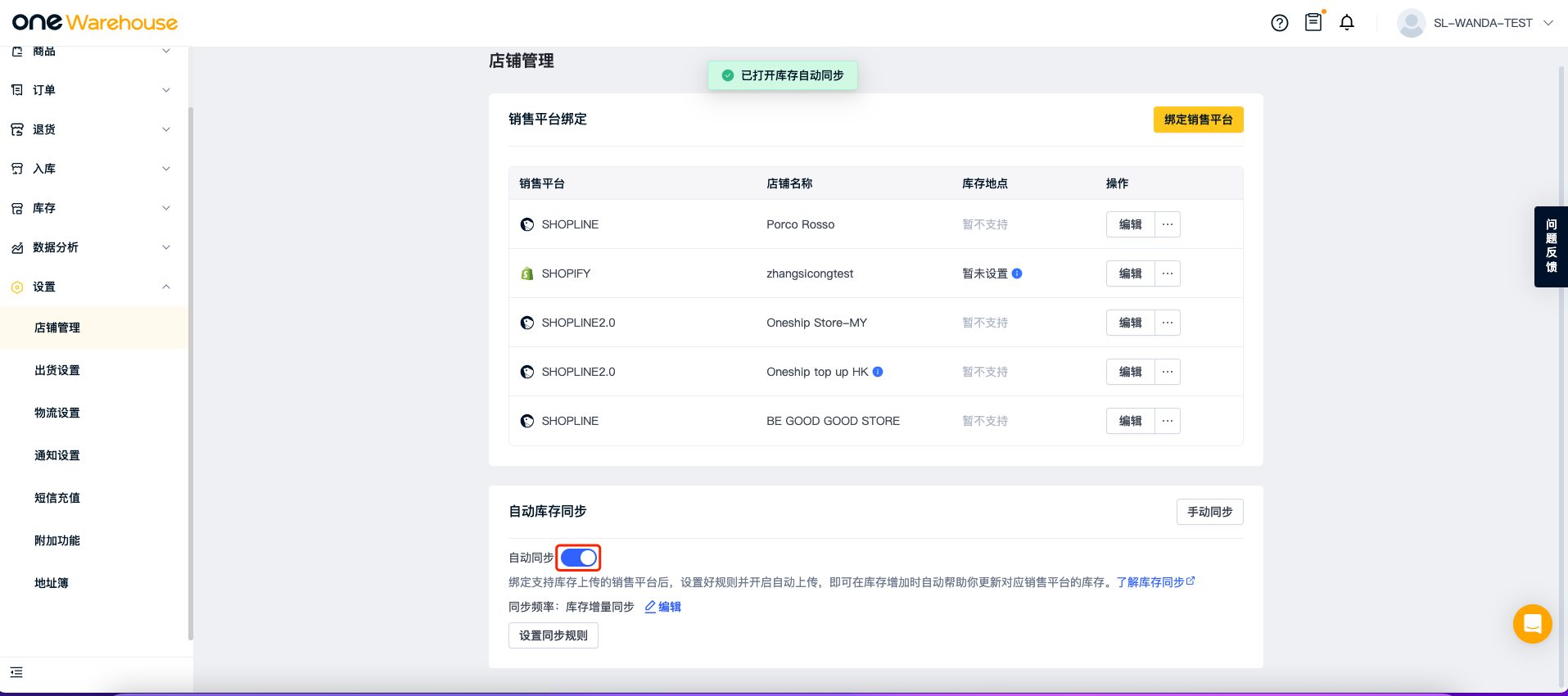The height and width of the screenshot is (696, 1568).
Task: Click the user avatar icon
Action: pyautogui.click(x=1411, y=23)
